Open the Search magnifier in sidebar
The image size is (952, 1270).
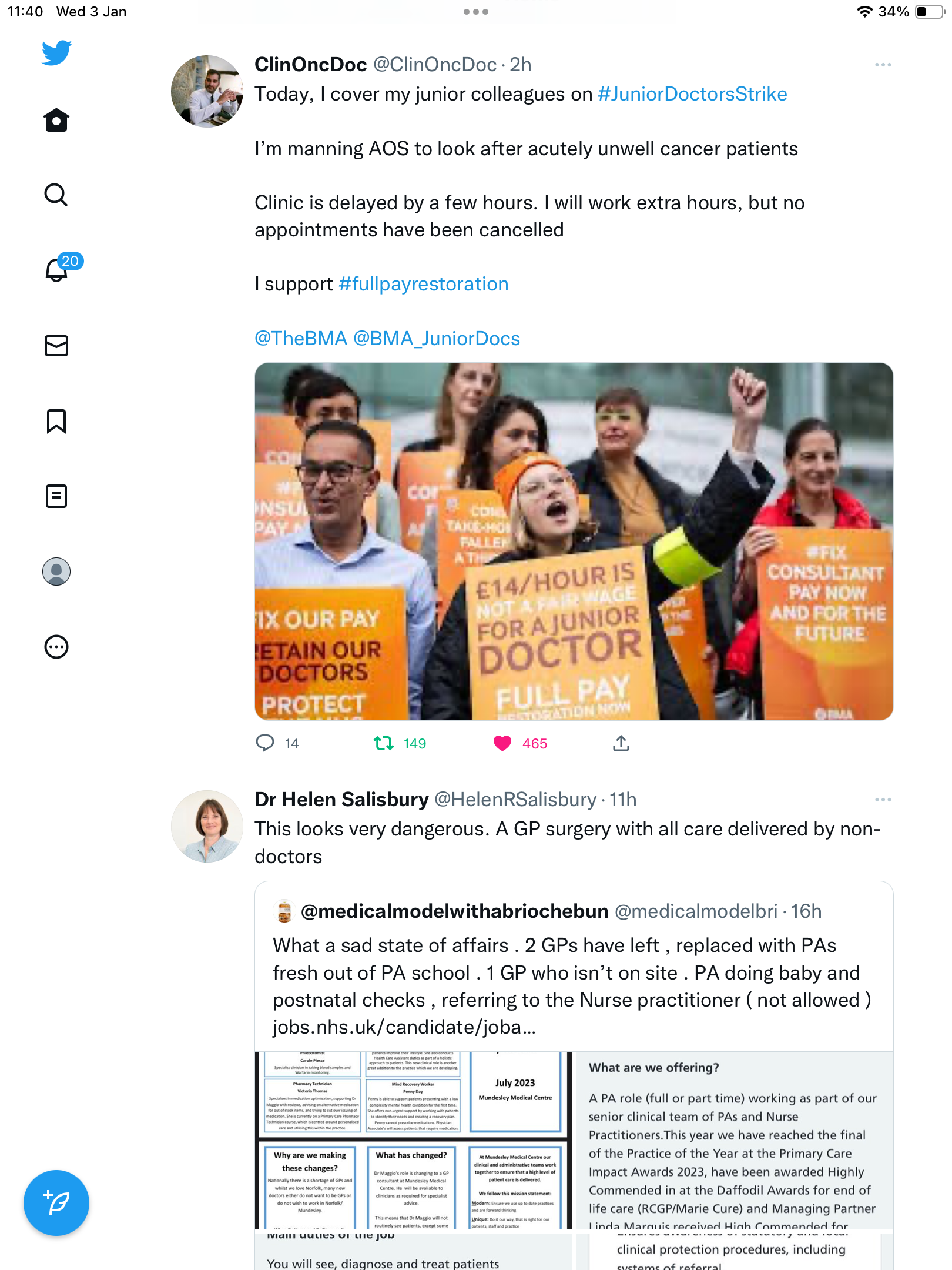point(56,195)
